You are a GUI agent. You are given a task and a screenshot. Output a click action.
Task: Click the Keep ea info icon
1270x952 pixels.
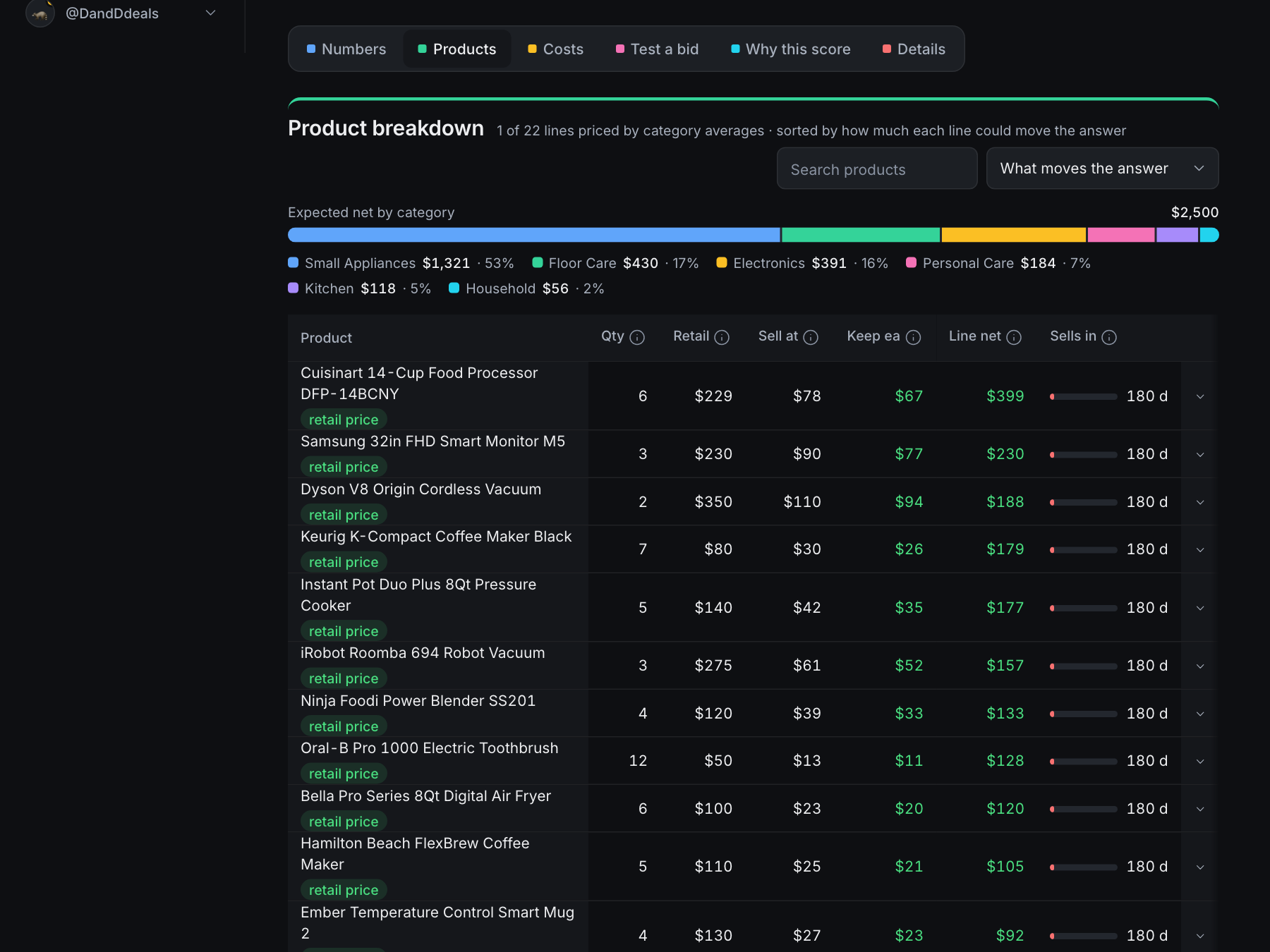[x=914, y=338]
